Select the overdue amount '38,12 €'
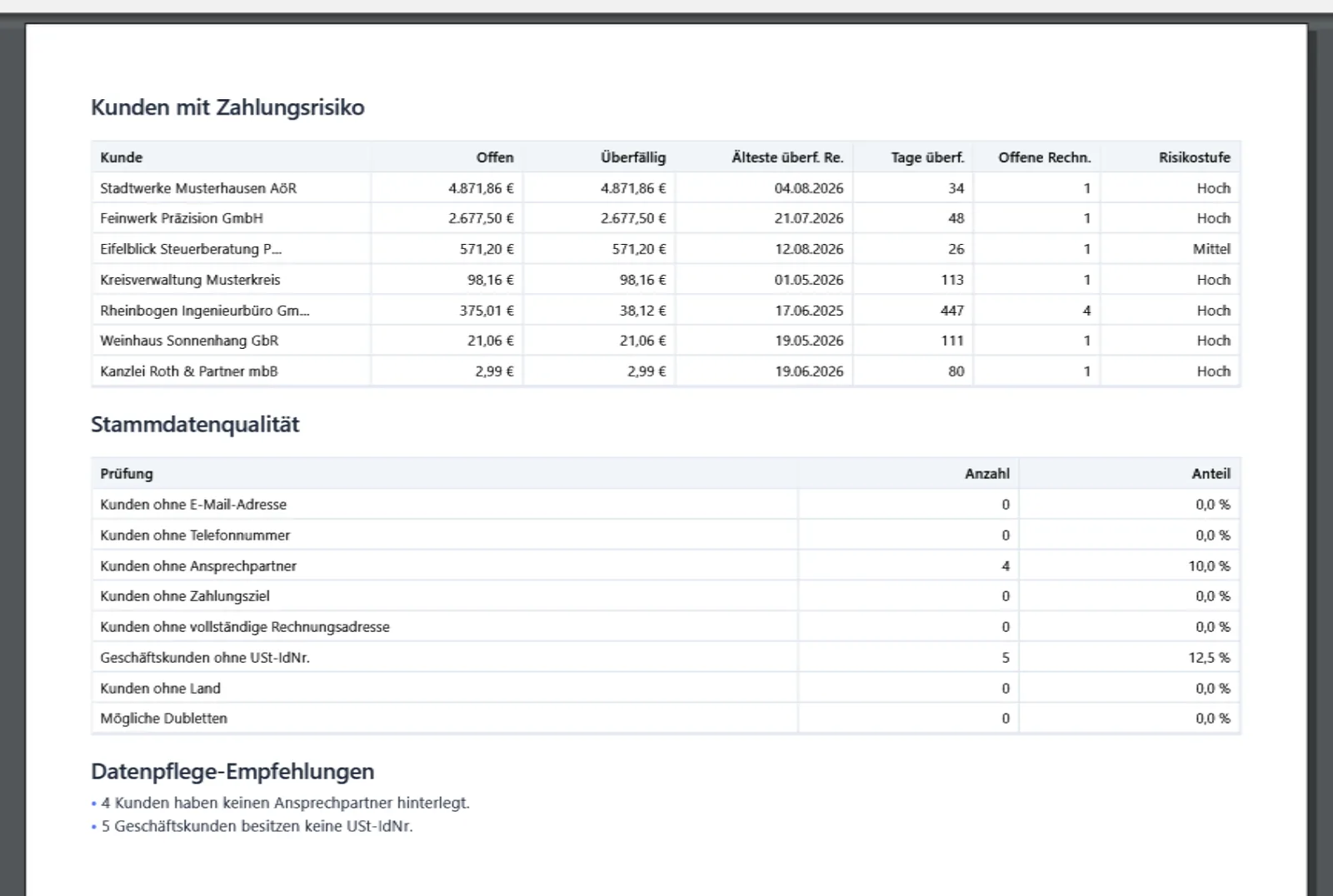This screenshot has width=1333, height=896. (x=642, y=311)
